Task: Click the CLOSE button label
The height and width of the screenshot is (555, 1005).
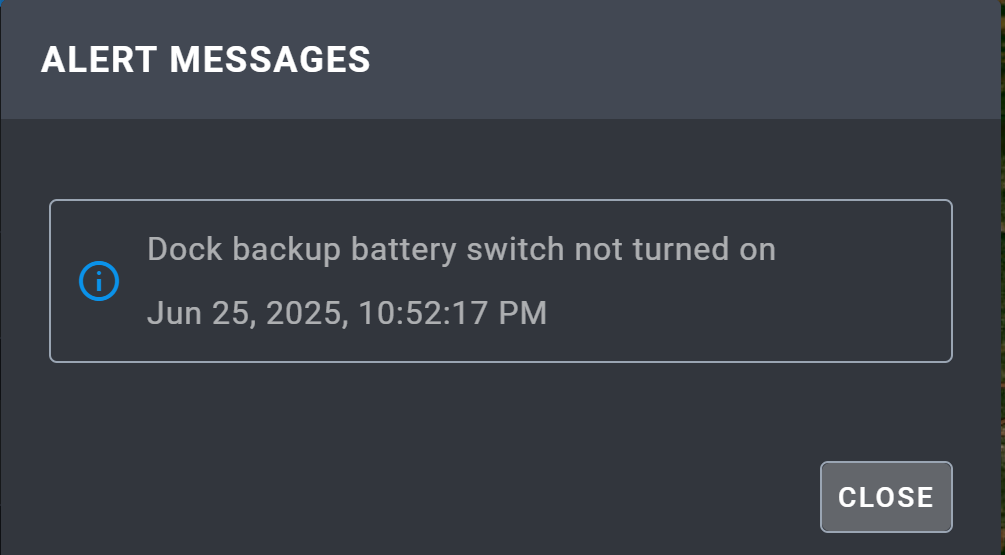Action: (x=886, y=497)
